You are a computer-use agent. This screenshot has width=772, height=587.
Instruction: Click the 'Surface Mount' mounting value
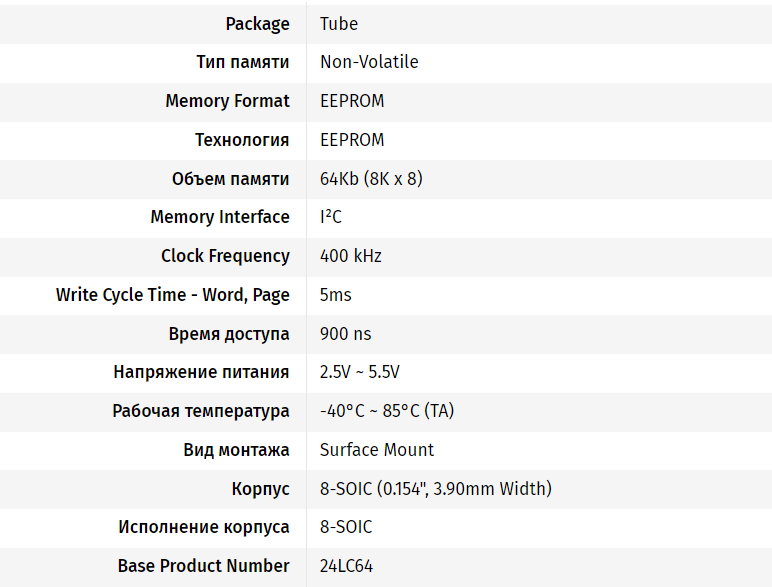pos(377,450)
